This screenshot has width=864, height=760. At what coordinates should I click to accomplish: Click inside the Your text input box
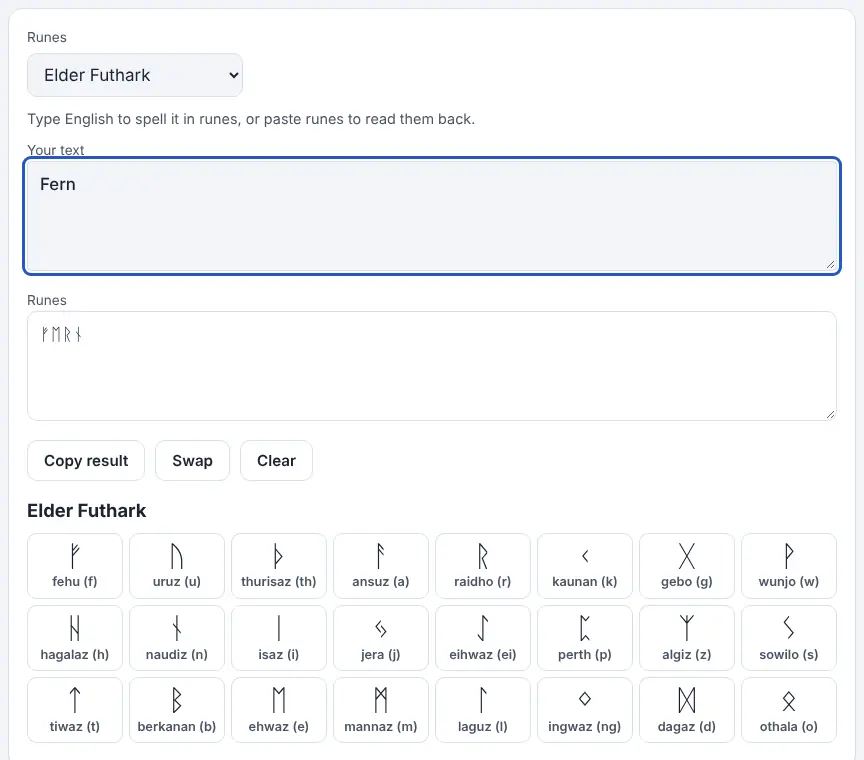[431, 216]
